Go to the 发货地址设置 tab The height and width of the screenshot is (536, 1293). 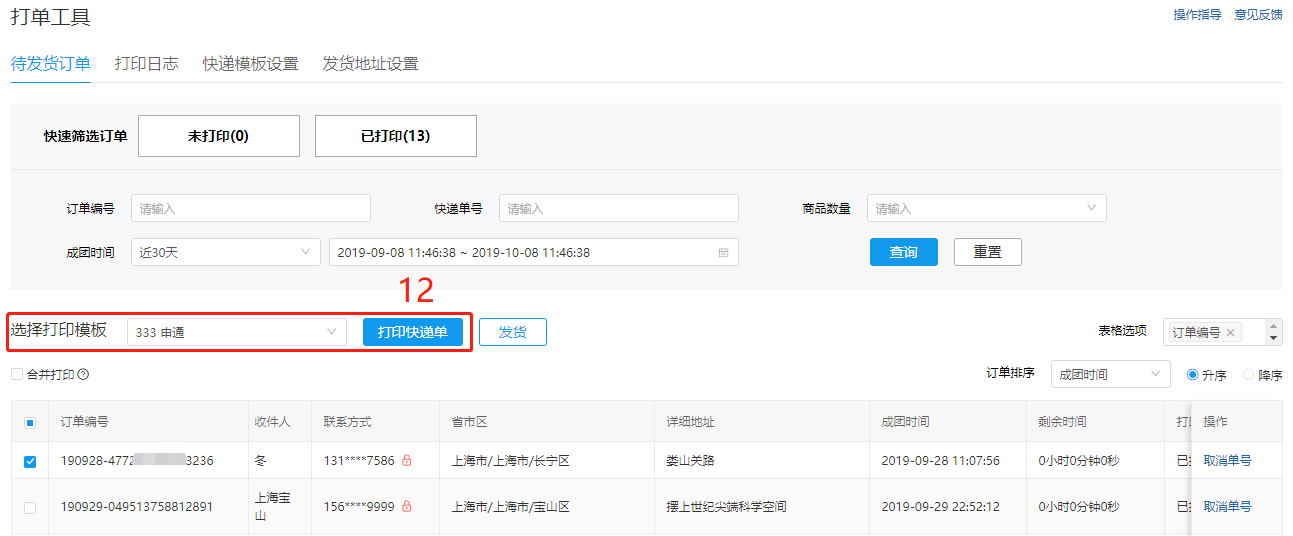(370, 64)
